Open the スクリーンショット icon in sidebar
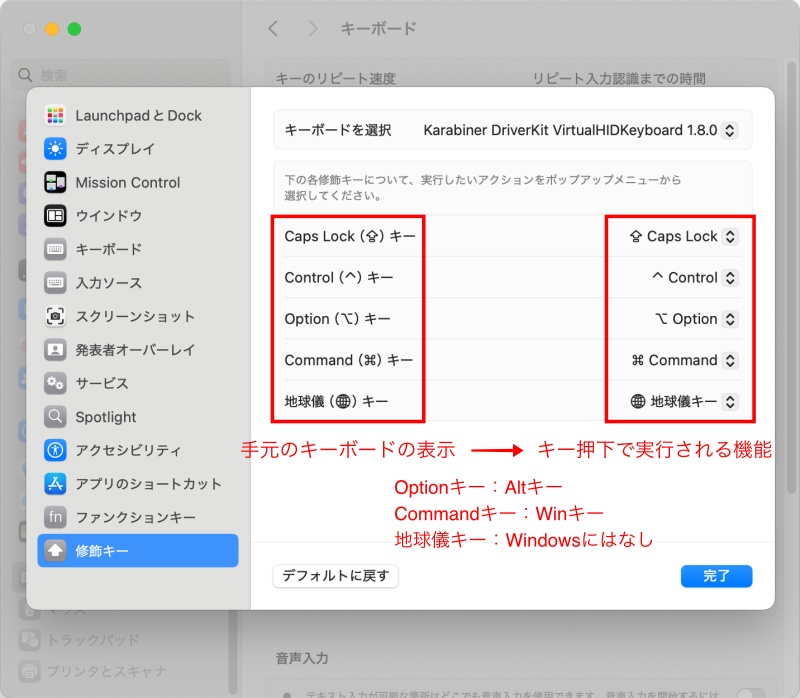 (x=56, y=317)
